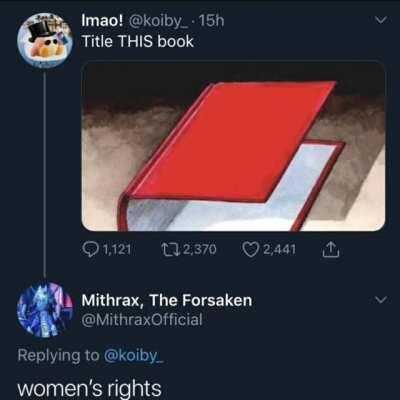Open the top hat profile avatar of koiby_
The width and height of the screenshot is (400, 400).
pyautogui.click(x=45, y=41)
